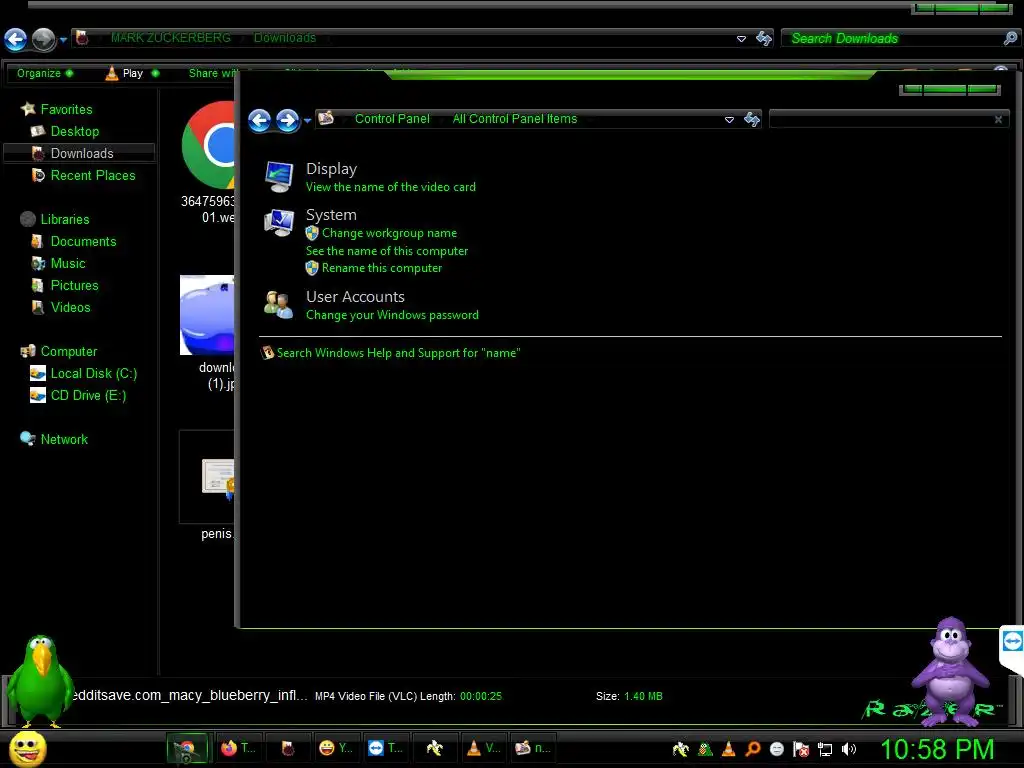Open recent pages dropdown in Control Panel
The height and width of the screenshot is (768, 1024).
[307, 121]
